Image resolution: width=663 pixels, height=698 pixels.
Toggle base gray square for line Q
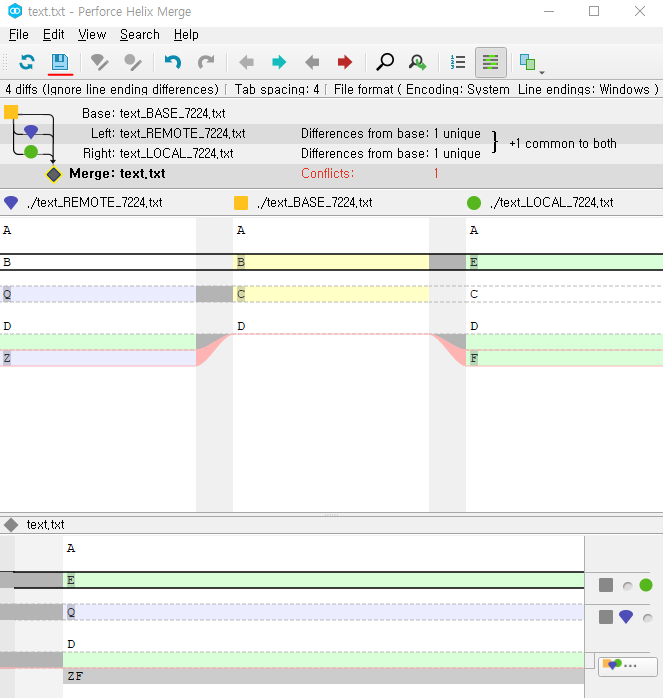click(606, 617)
